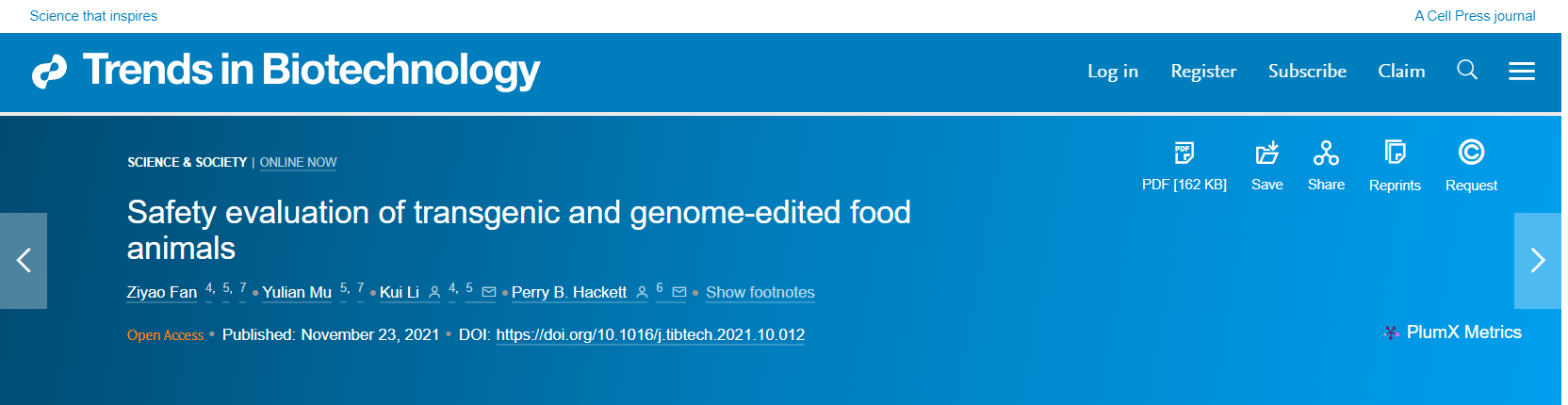
Task: Go to the next article arrow
Action: pos(1537,261)
